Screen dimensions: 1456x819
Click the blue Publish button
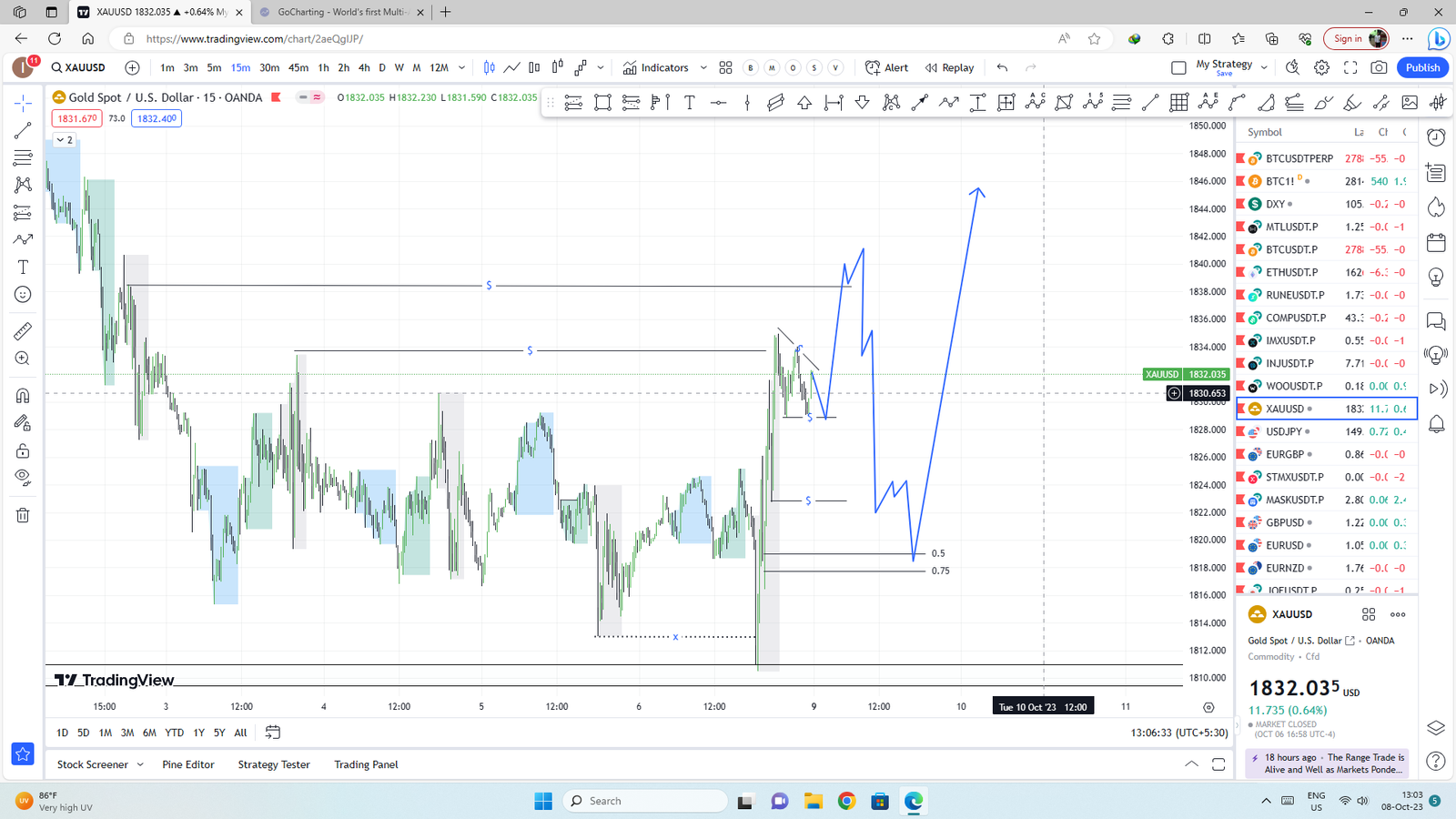click(x=1422, y=67)
